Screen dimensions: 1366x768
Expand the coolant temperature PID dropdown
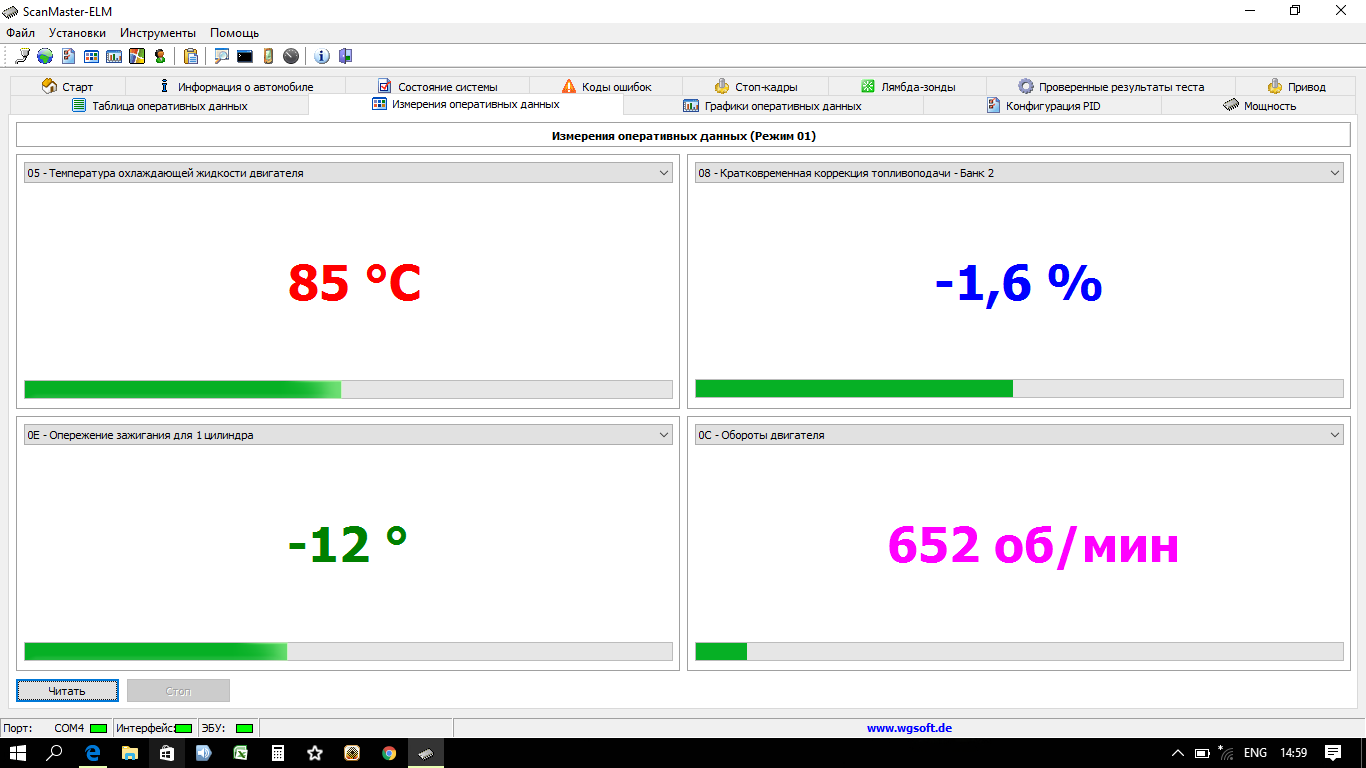click(664, 173)
